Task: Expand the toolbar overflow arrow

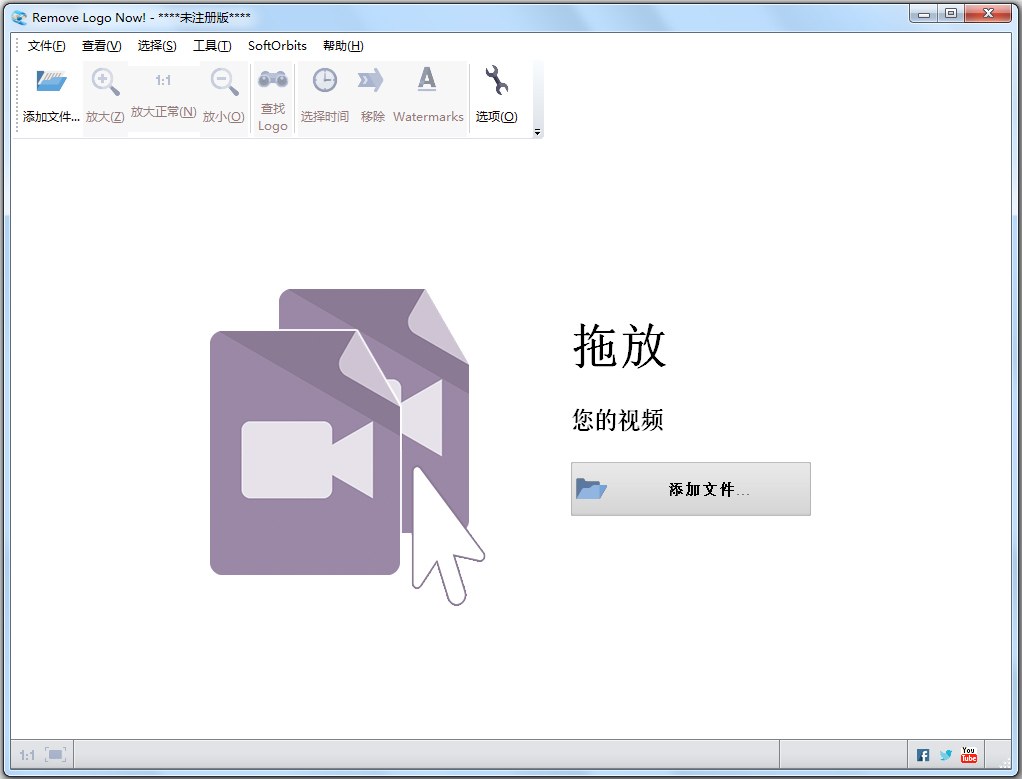Action: pos(537,132)
